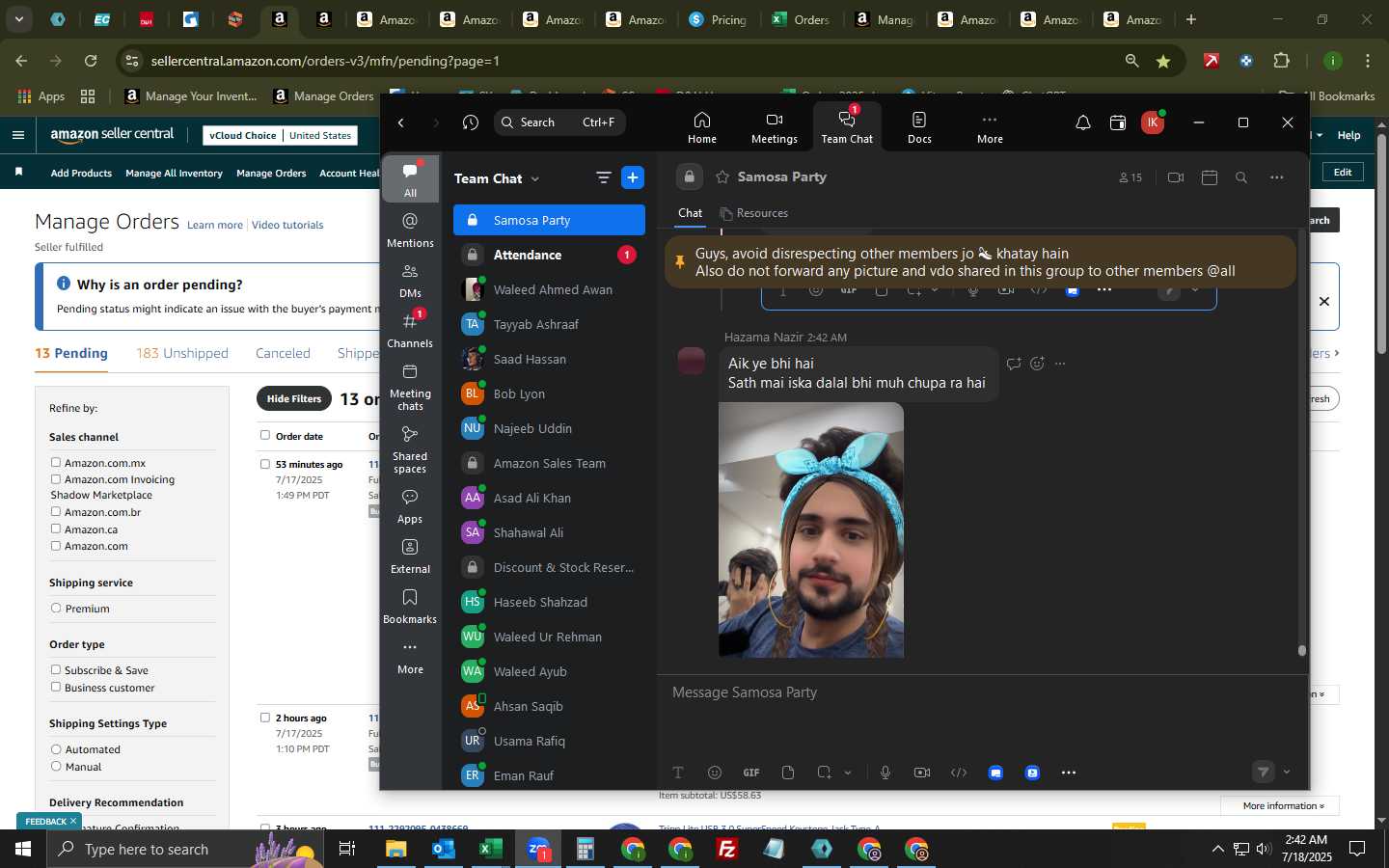This screenshot has height=868, width=1389.
Task: Record an audio message with microphone icon
Action: [885, 773]
